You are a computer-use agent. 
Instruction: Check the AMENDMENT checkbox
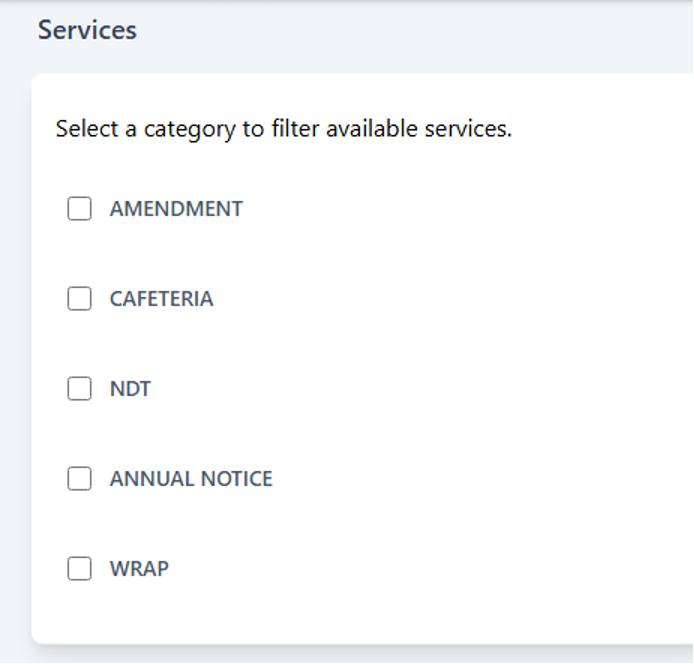pyautogui.click(x=79, y=209)
